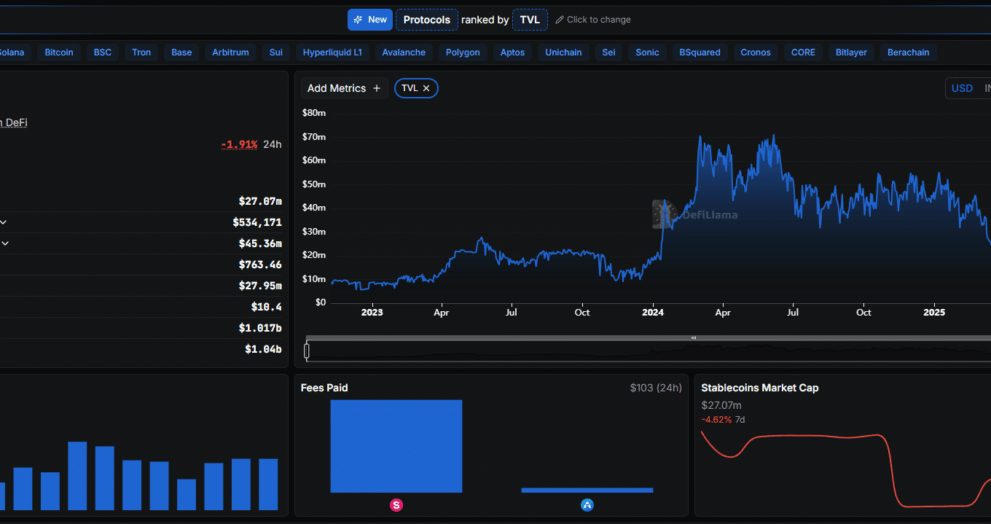Viewport: 991px width, 524px height.
Task: Click the large Fees Paid bar
Action: [x=396, y=446]
